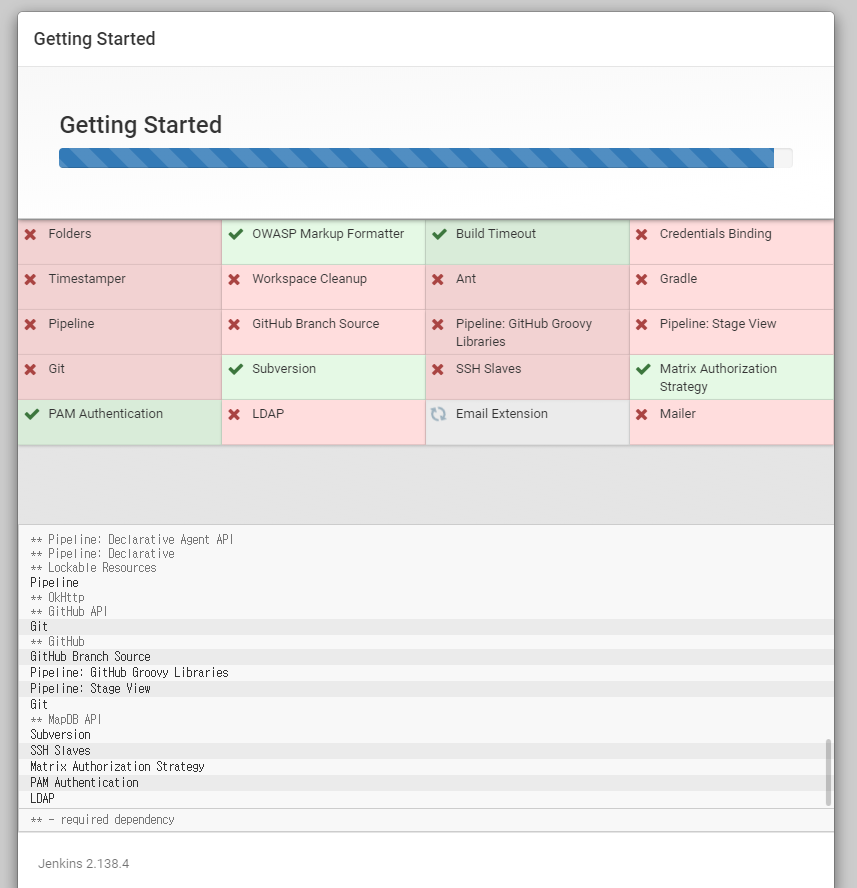Click 'SSH Slaves' in the install log
The image size is (857, 888).
point(61,750)
